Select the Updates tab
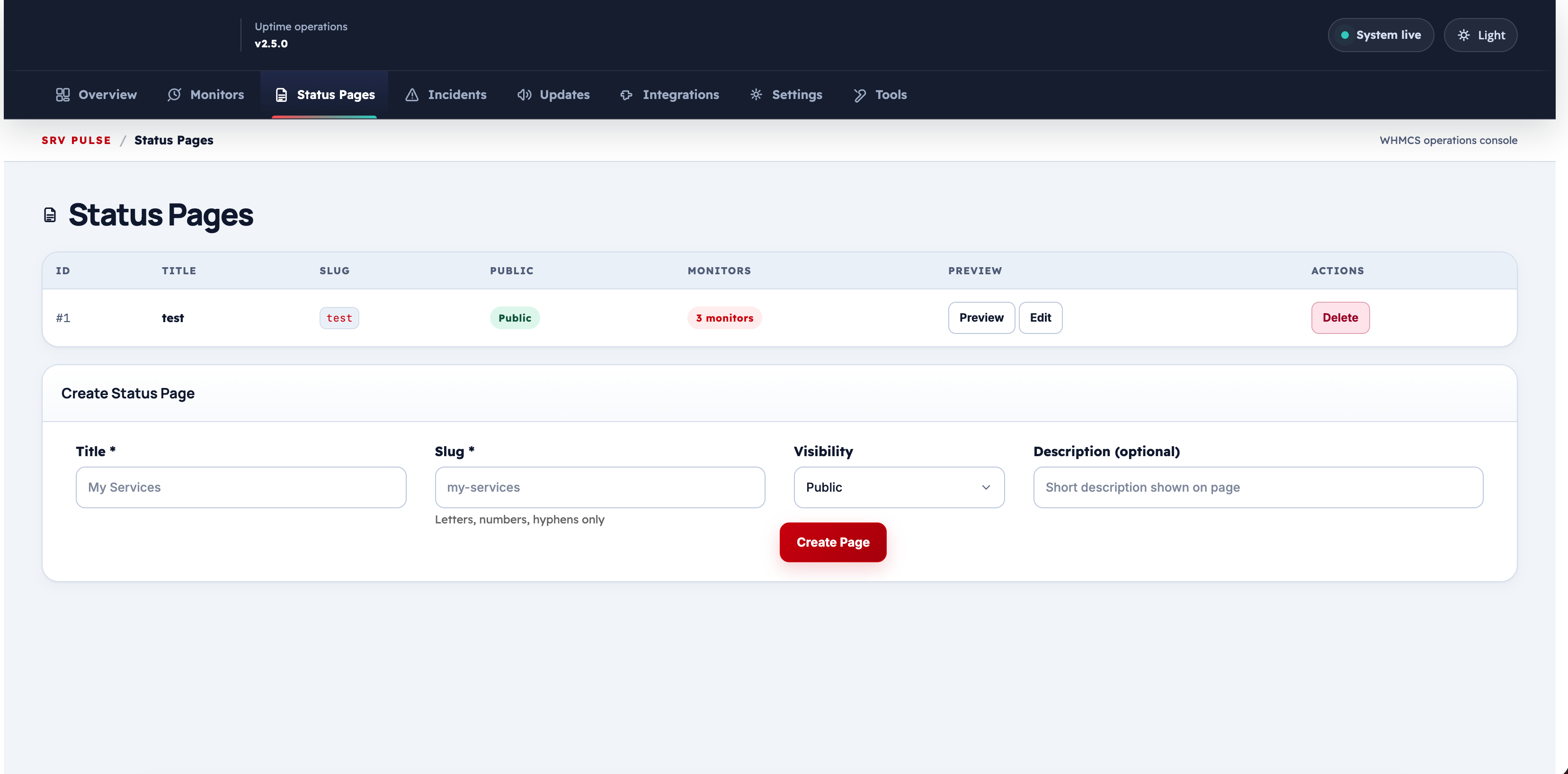This screenshot has width=1568, height=774. (x=553, y=94)
